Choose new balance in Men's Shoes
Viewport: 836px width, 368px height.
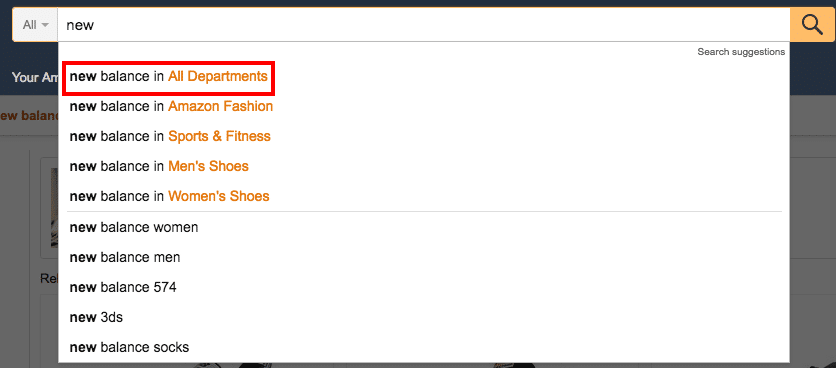(424, 166)
